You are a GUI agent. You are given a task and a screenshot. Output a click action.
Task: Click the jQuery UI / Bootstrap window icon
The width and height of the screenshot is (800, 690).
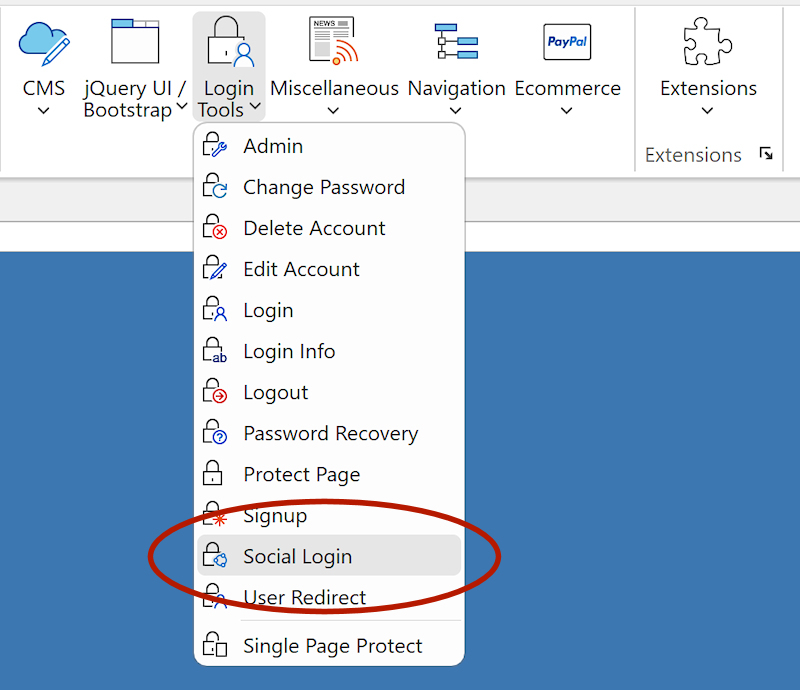click(135, 42)
